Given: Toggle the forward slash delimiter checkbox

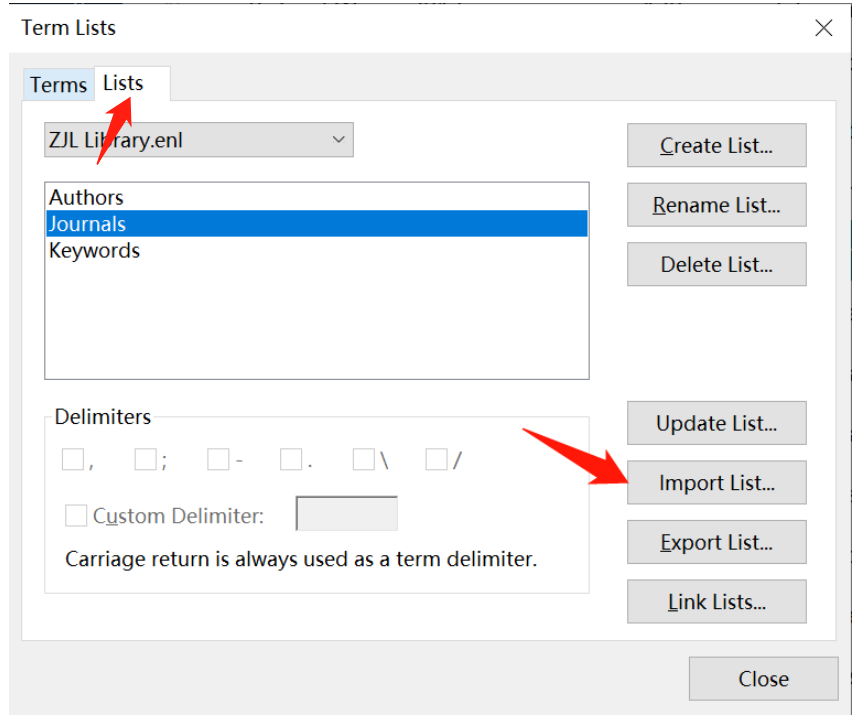Looking at the screenshot, I should 436,460.
